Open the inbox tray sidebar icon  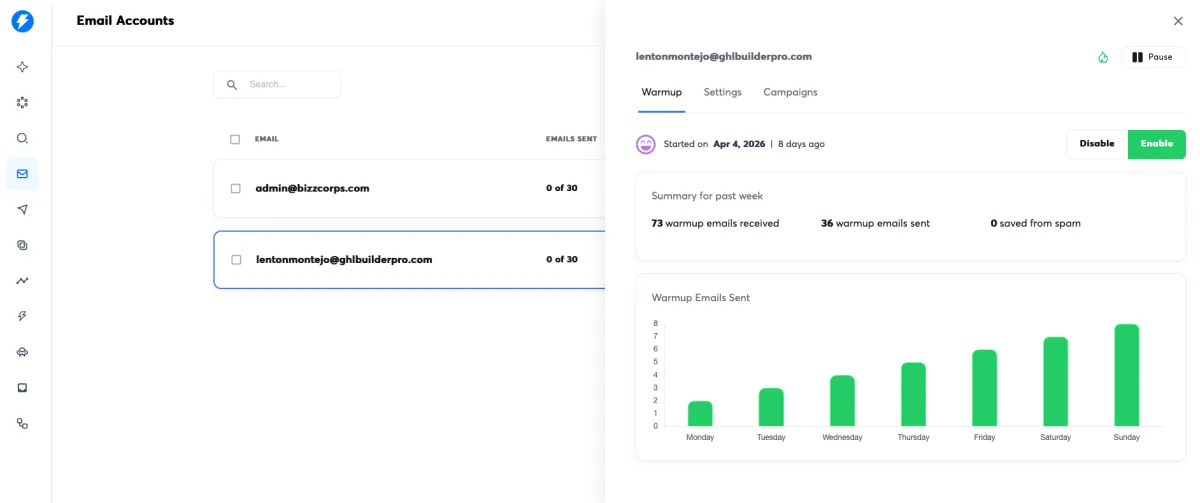[22, 388]
